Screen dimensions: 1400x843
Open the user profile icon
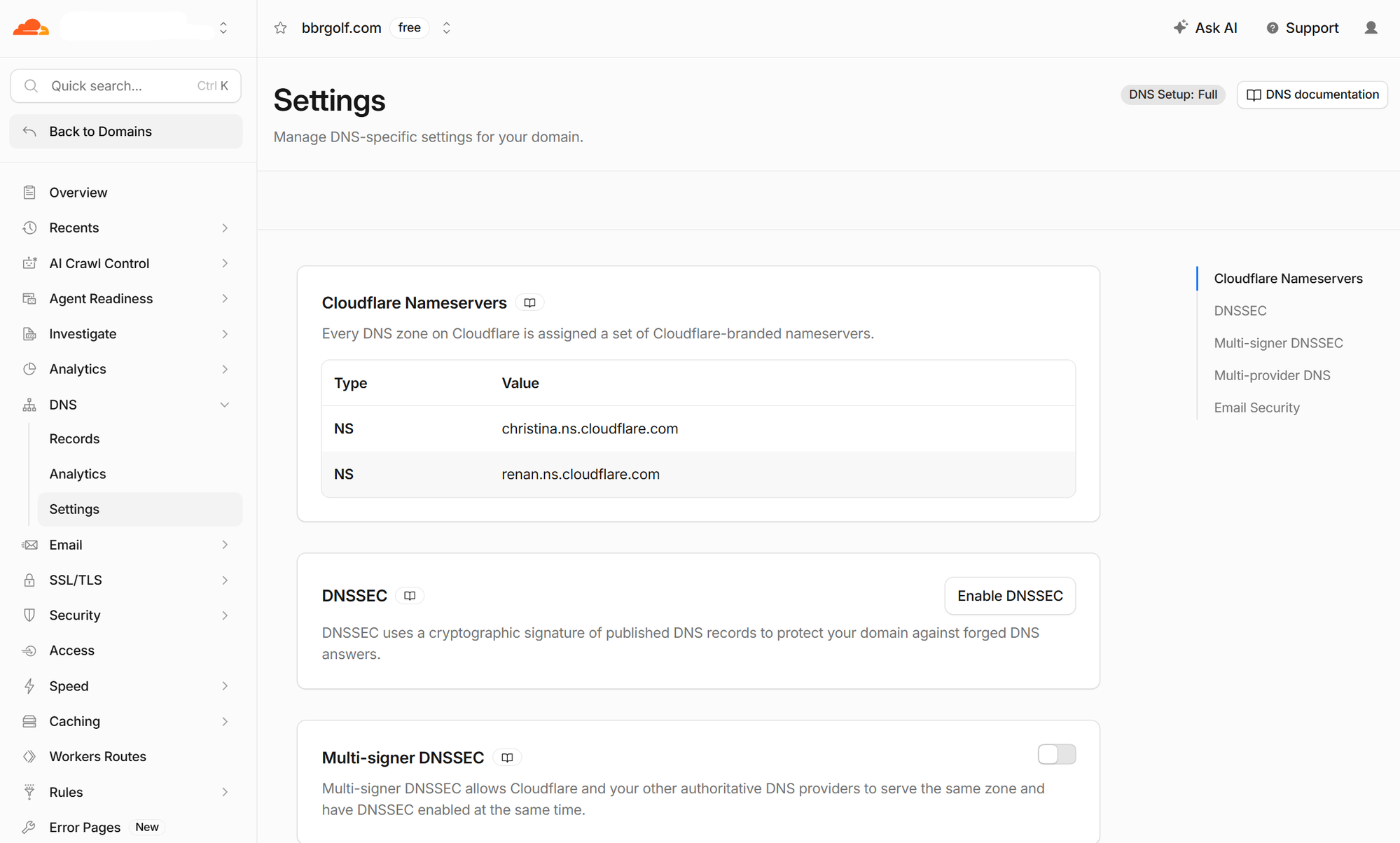point(1371,28)
